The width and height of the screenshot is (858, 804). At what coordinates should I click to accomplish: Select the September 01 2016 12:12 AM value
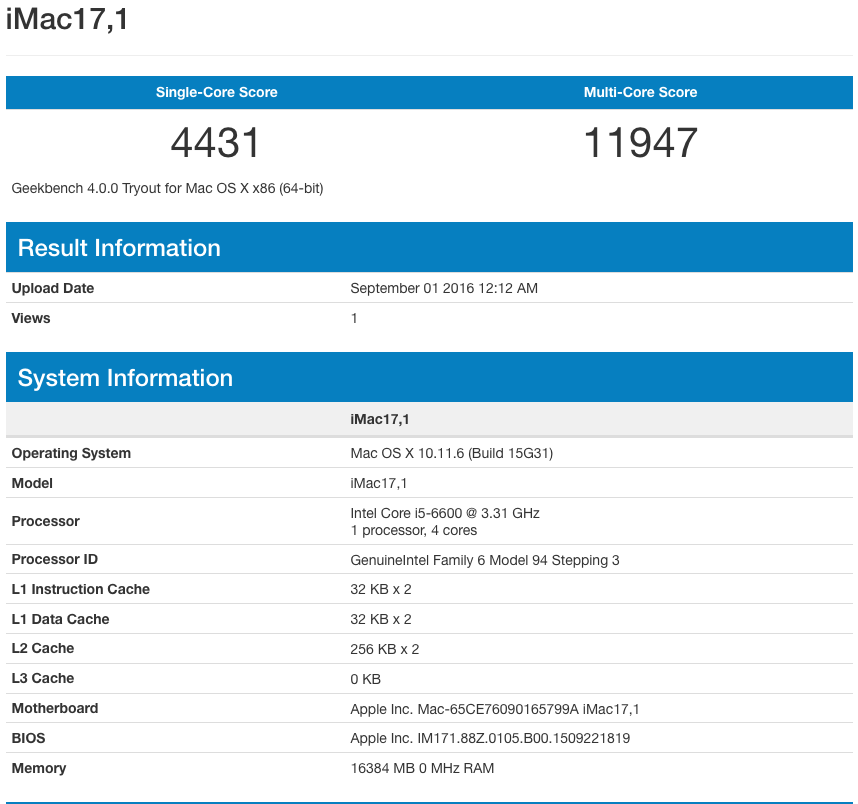[x=444, y=288]
